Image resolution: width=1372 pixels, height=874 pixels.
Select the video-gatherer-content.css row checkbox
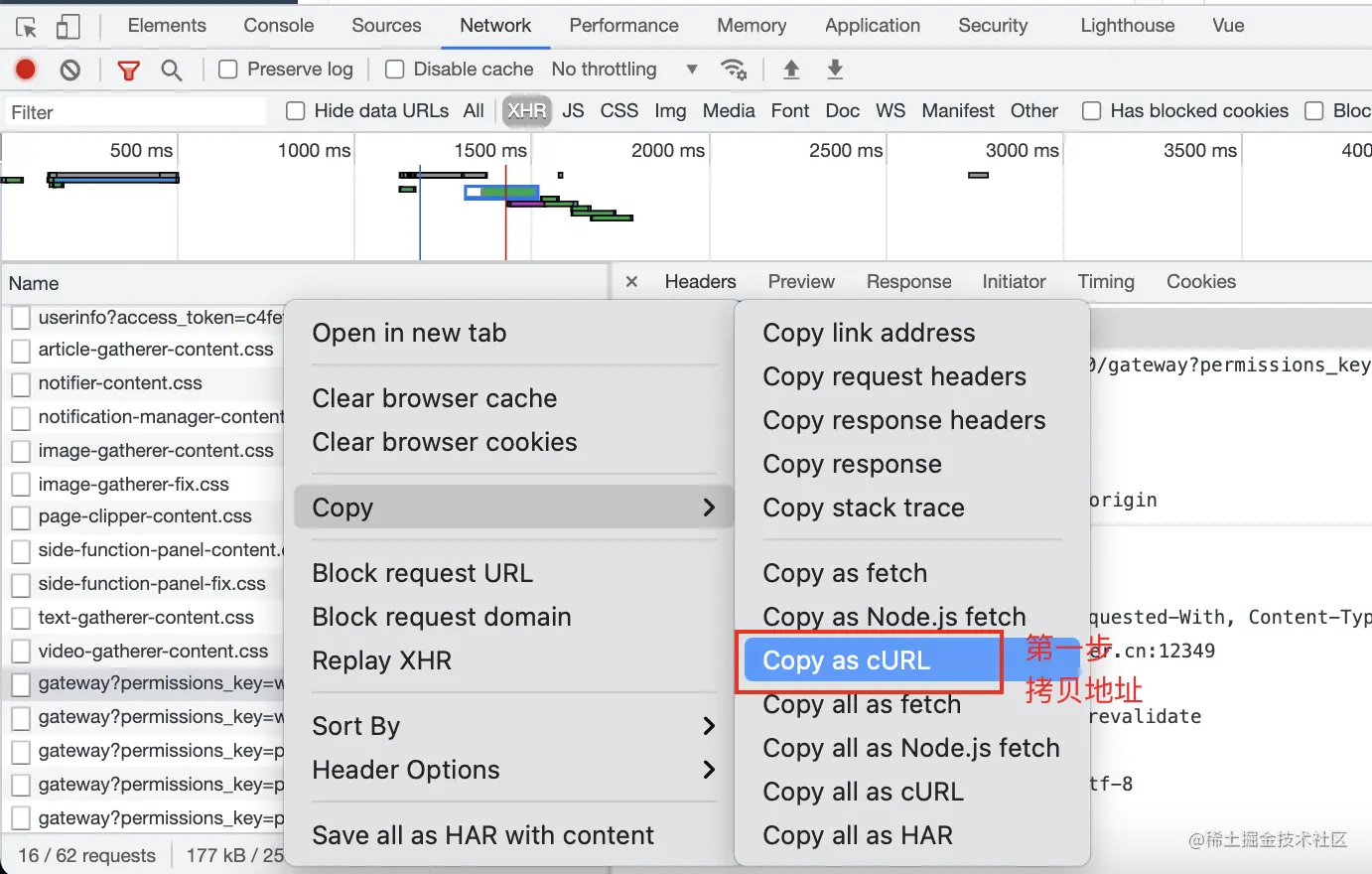click(x=20, y=653)
